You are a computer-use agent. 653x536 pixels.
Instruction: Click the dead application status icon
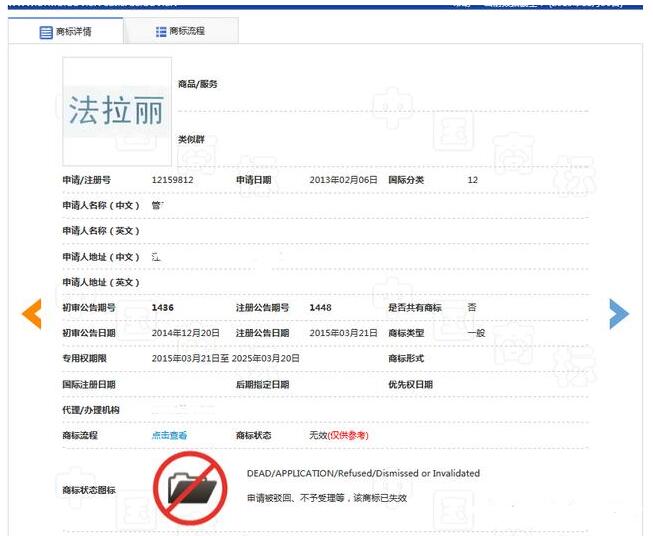pyautogui.click(x=191, y=488)
